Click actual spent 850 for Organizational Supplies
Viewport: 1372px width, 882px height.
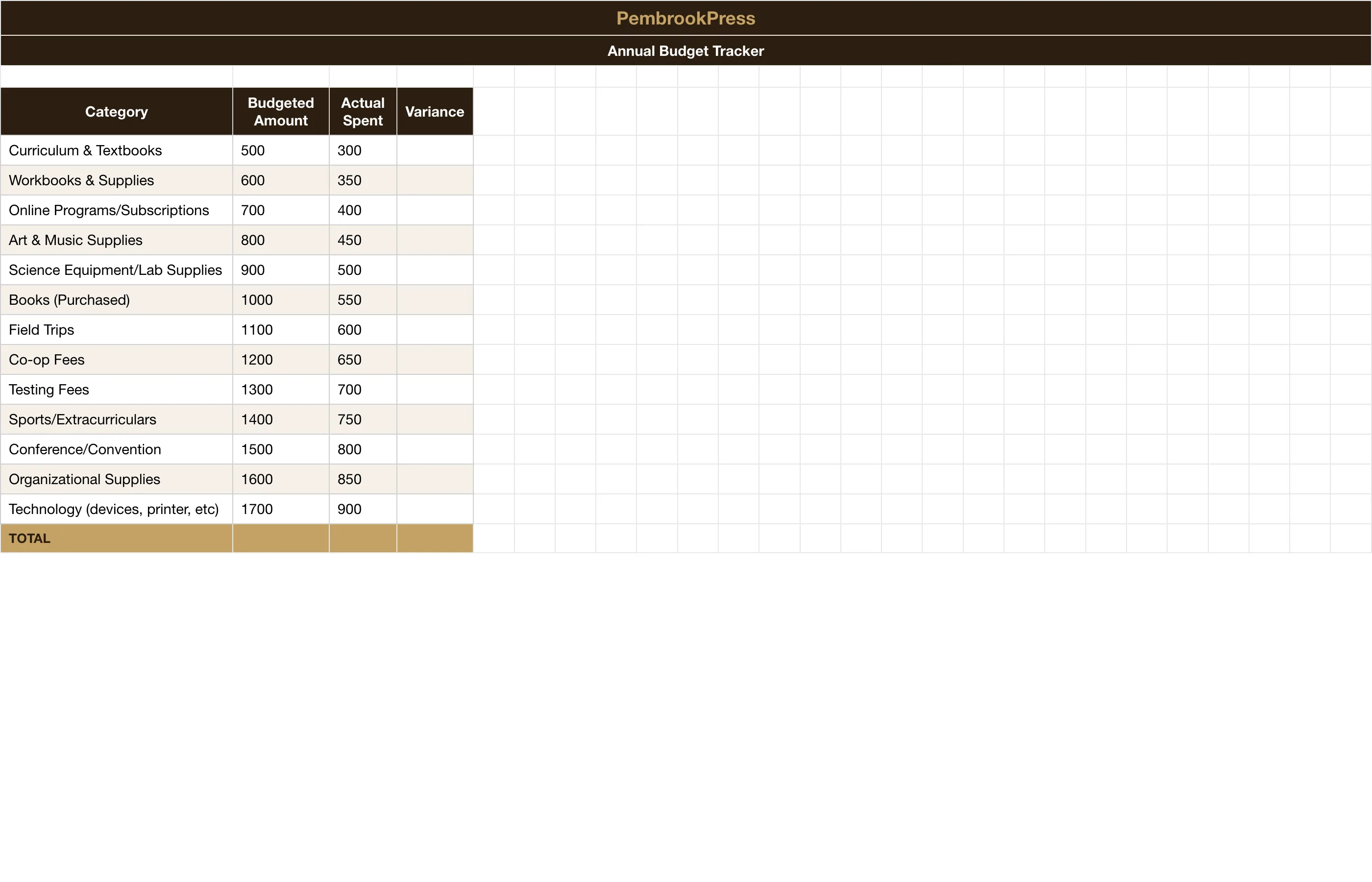click(363, 479)
